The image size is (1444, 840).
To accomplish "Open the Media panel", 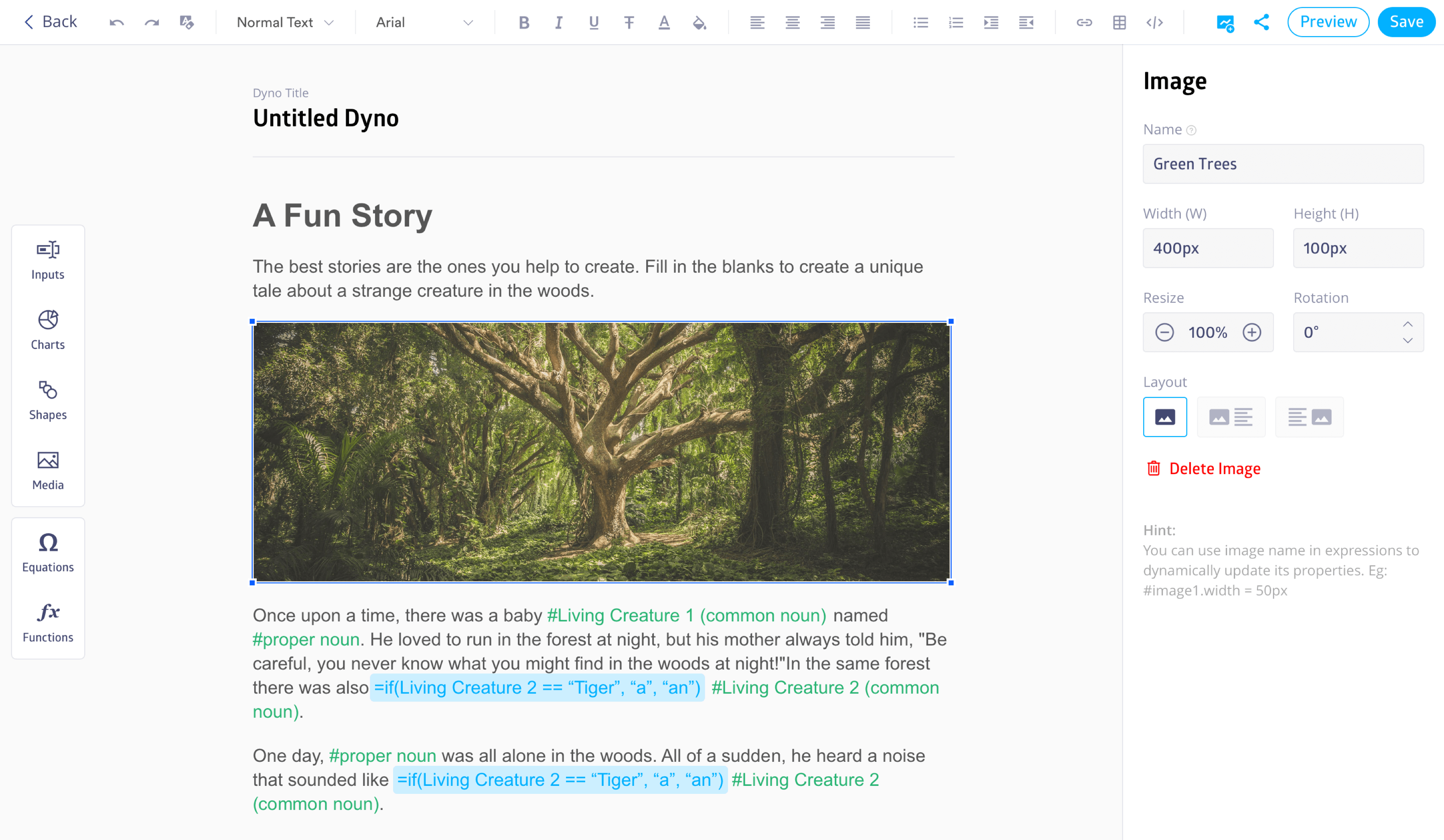I will [x=48, y=470].
